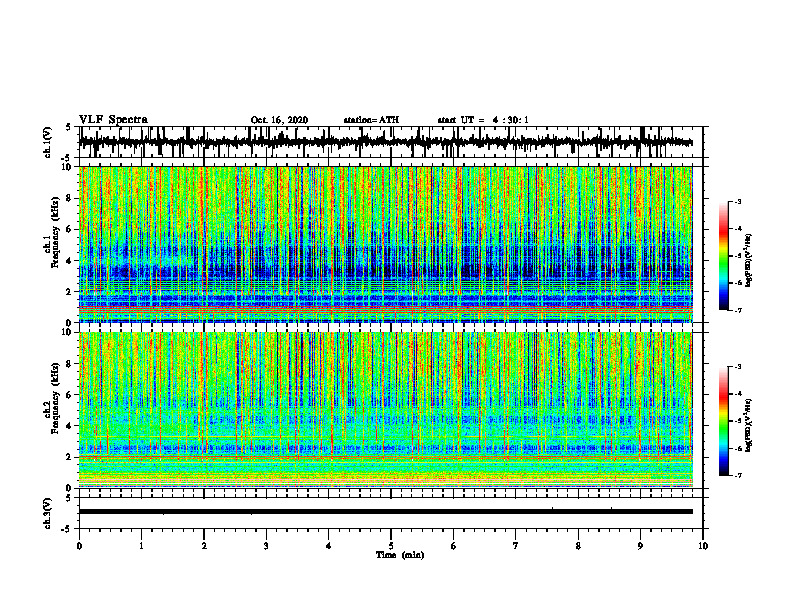Click the "10" frequency tick of ch.2 panel

[68, 332]
